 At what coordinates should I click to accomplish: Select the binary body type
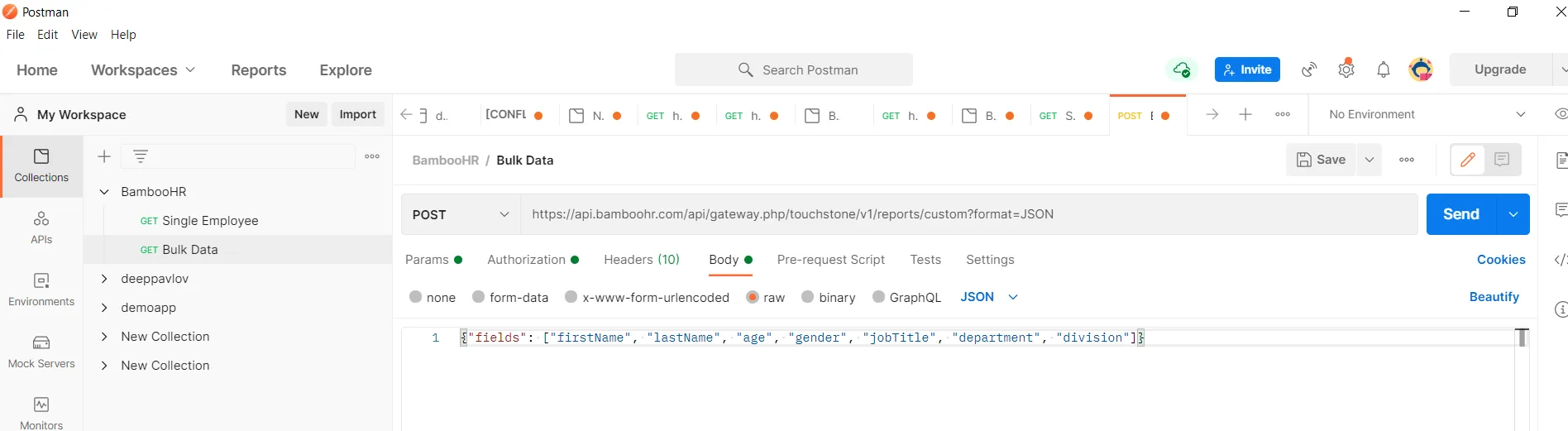click(828, 297)
